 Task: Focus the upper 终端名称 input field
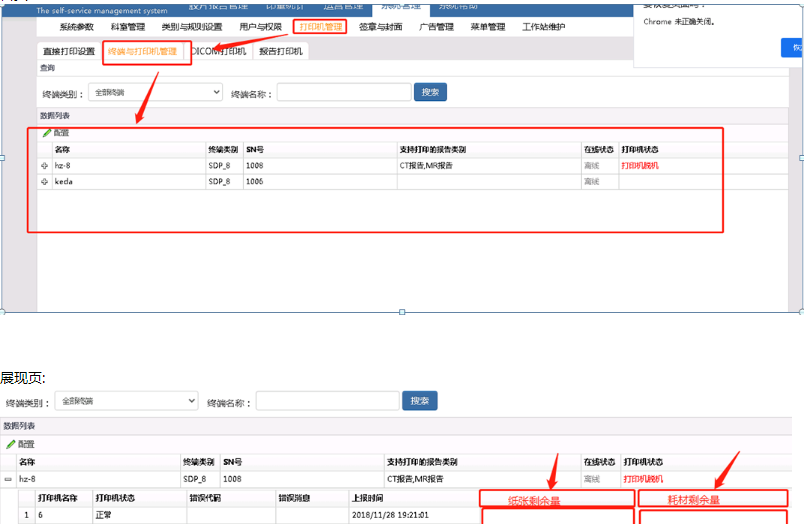pyautogui.click(x=343, y=92)
